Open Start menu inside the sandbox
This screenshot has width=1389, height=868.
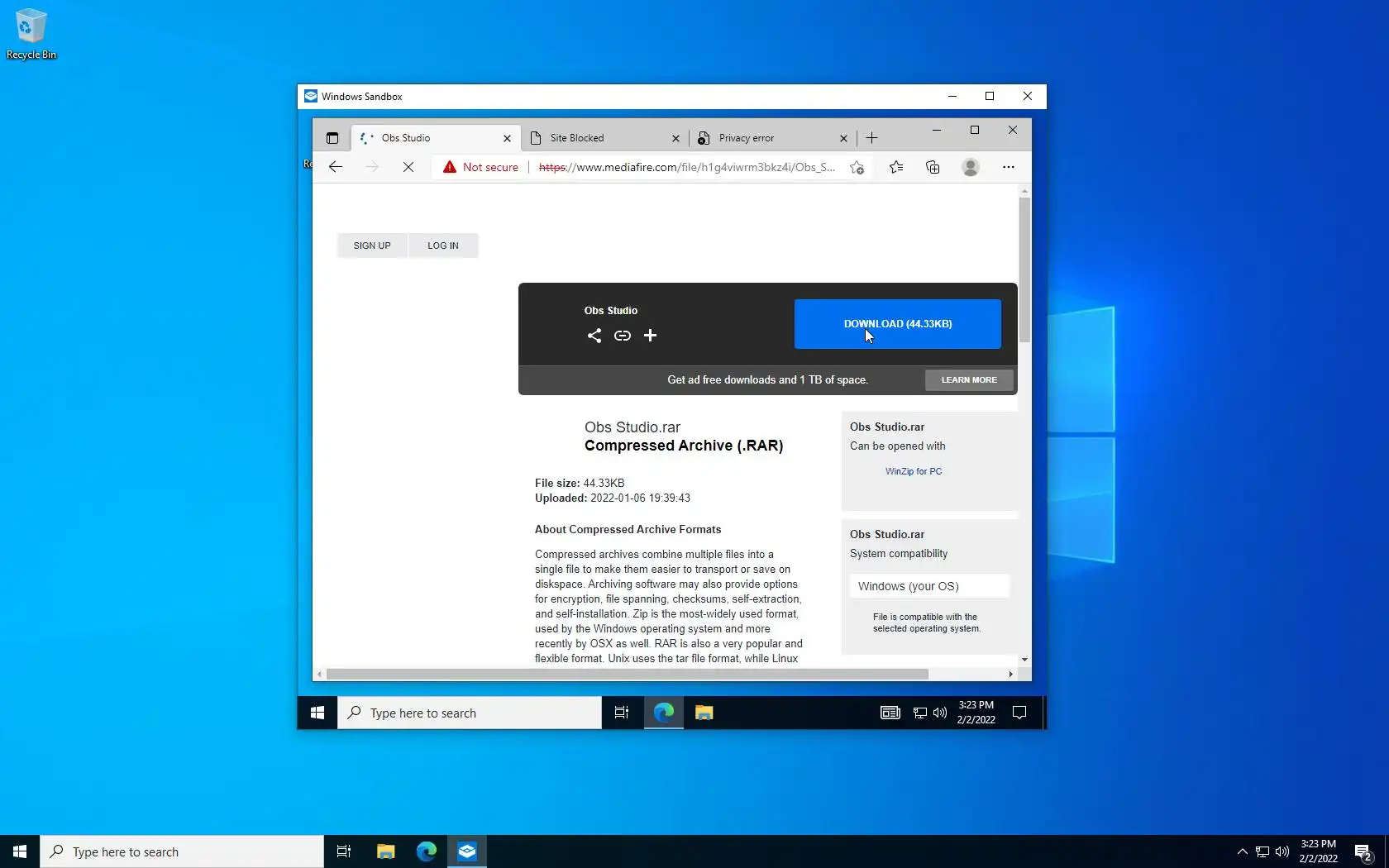coord(317,713)
